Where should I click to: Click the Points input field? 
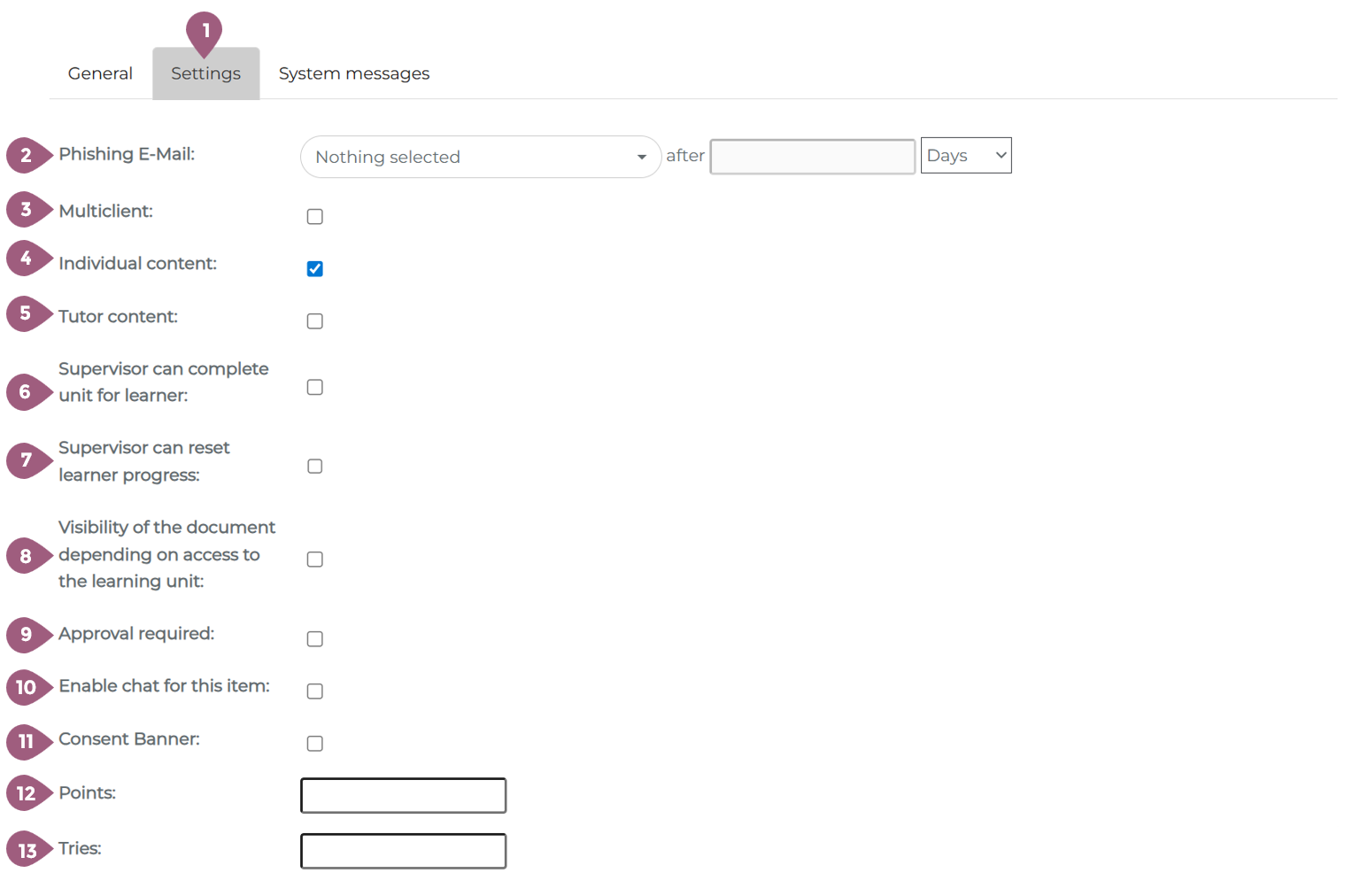(403, 795)
